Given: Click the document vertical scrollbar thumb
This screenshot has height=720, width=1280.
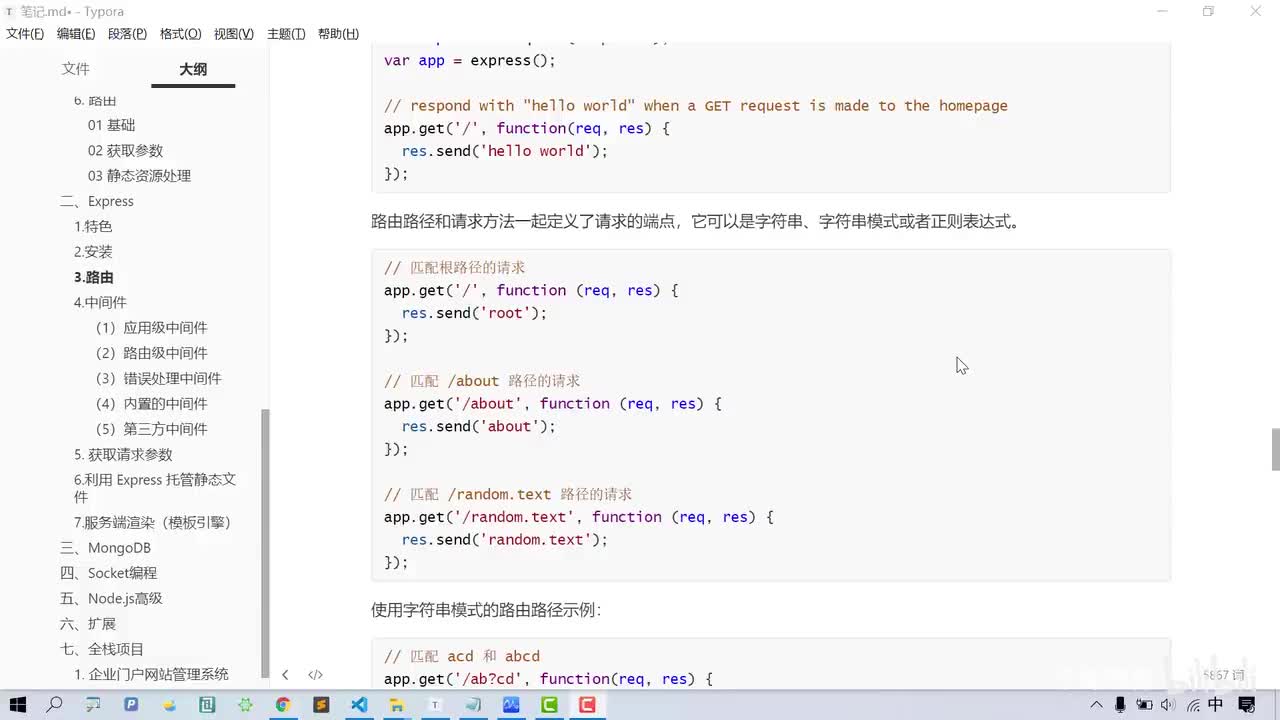Looking at the screenshot, I should tap(1275, 449).
